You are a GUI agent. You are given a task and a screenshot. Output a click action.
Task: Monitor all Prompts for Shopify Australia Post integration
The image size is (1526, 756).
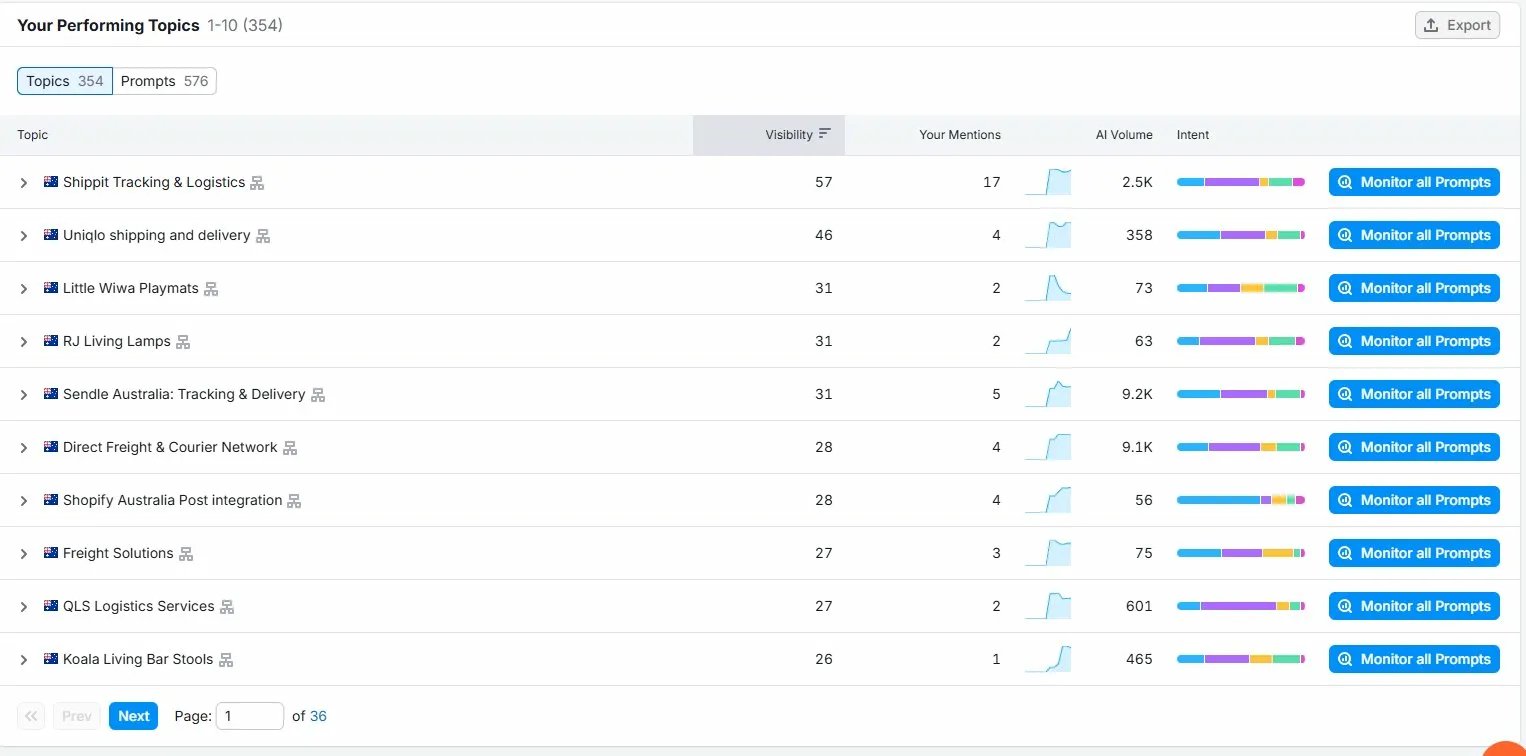tap(1414, 500)
